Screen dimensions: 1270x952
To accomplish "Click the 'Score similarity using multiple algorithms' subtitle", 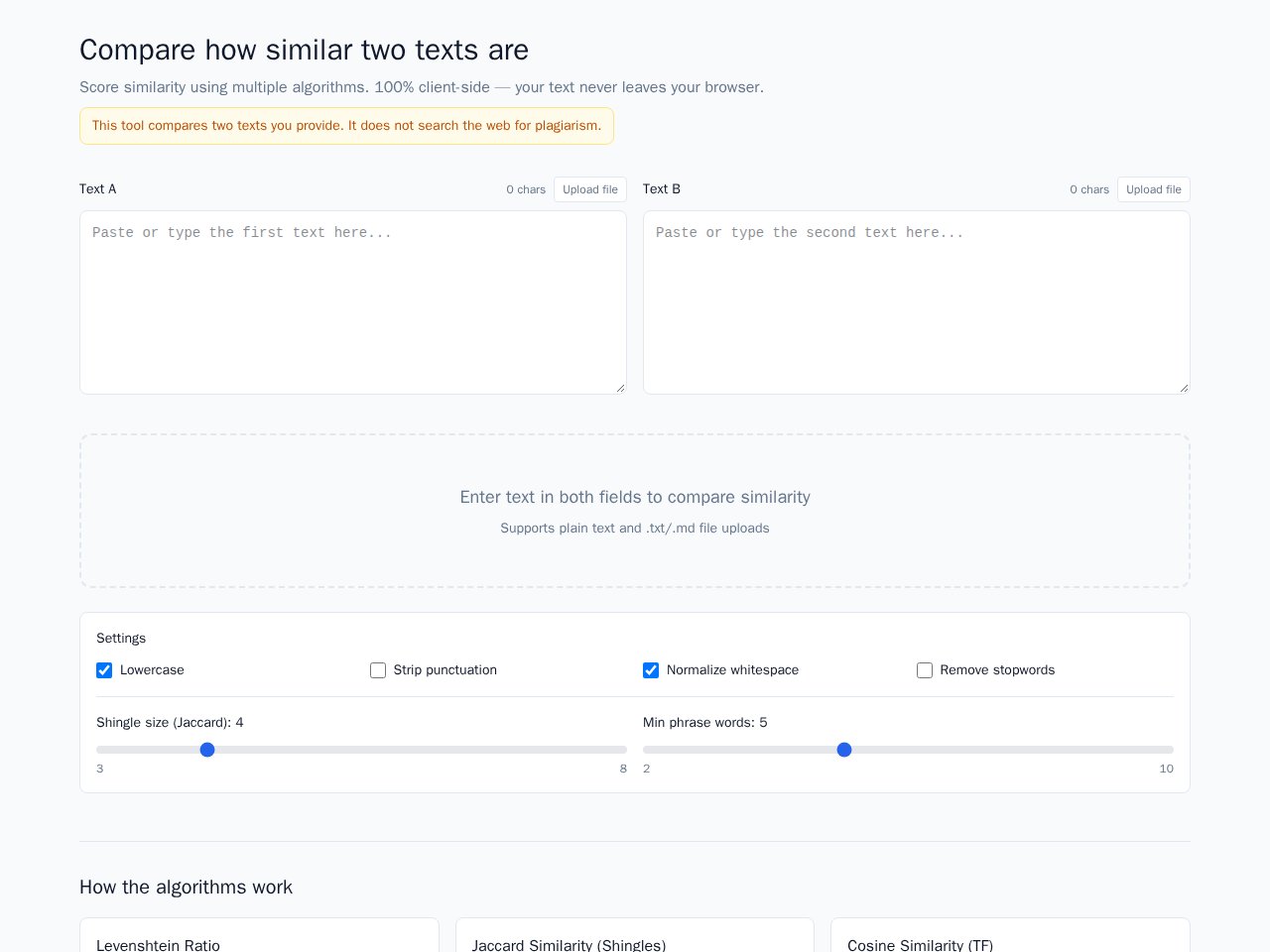I will [x=422, y=87].
